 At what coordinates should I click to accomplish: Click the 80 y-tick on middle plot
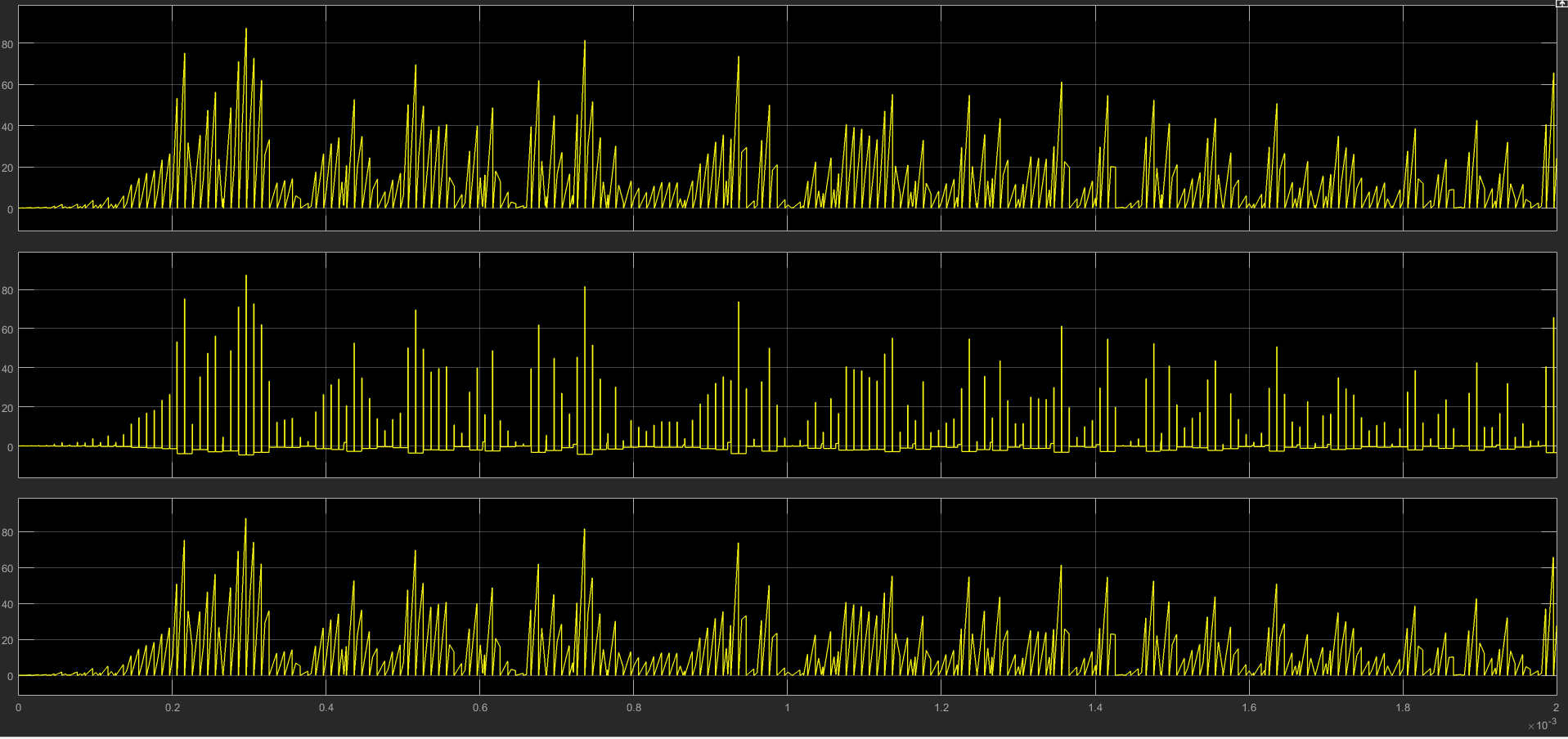[x=8, y=290]
